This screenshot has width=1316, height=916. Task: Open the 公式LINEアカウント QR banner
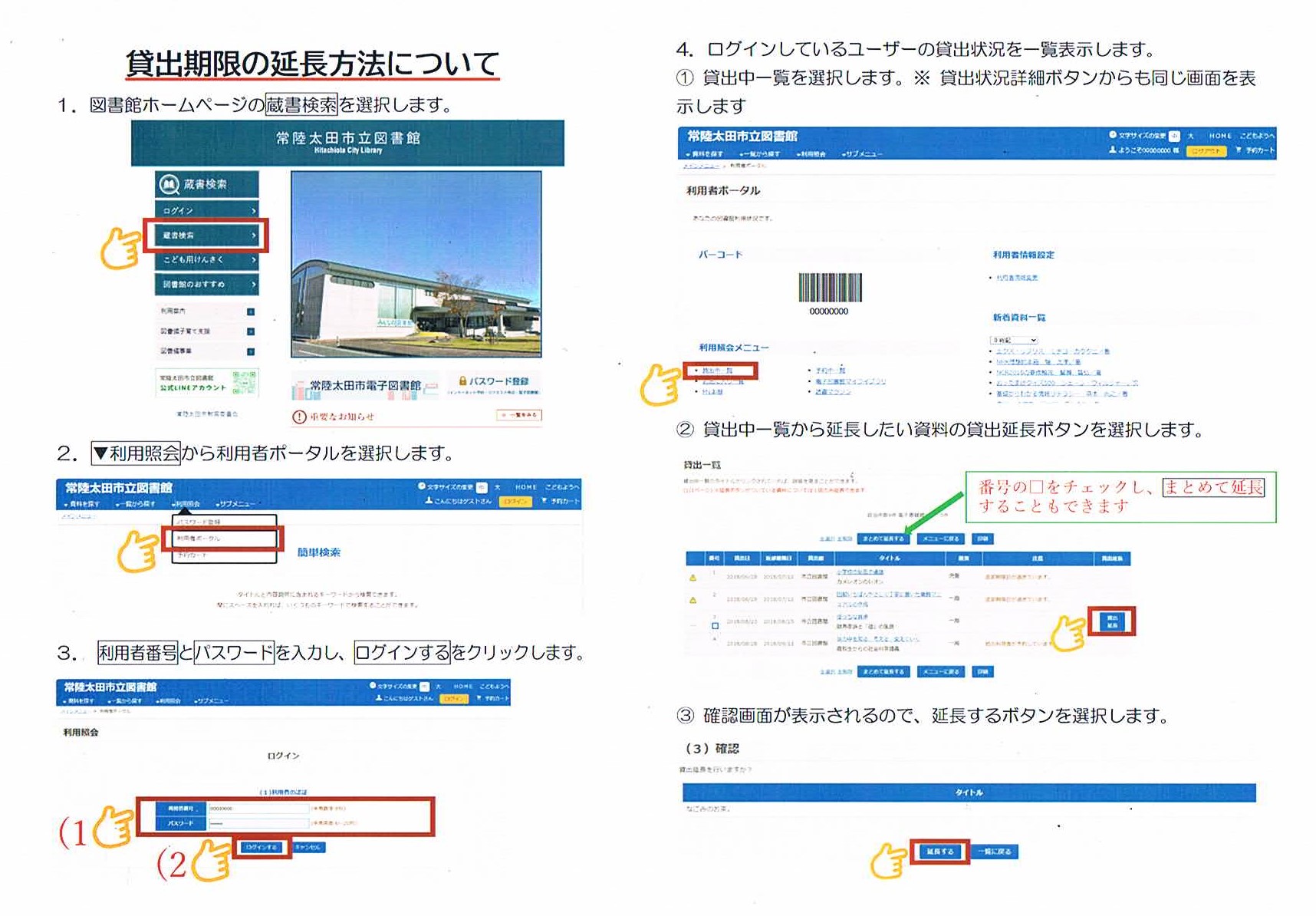207,382
